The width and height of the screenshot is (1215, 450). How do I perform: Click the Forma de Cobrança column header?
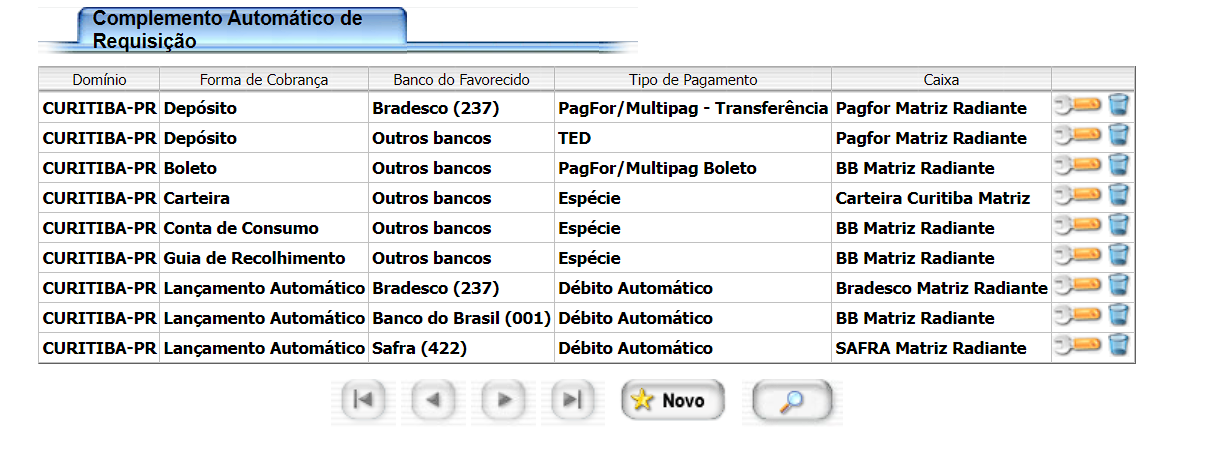click(x=264, y=80)
